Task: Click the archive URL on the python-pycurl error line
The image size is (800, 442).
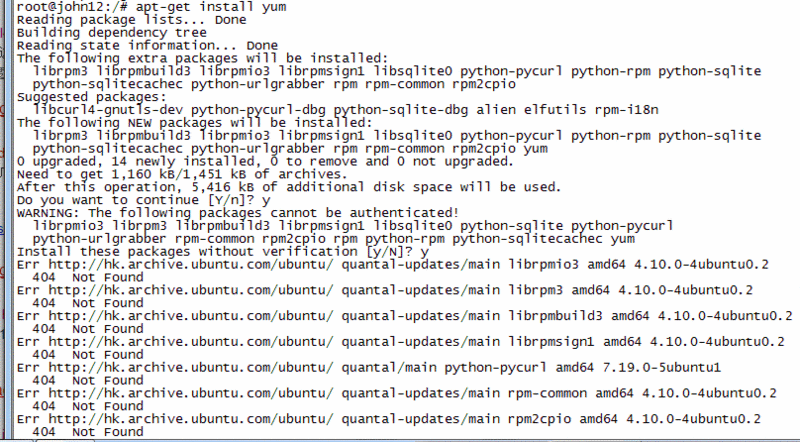Action: 191,367
